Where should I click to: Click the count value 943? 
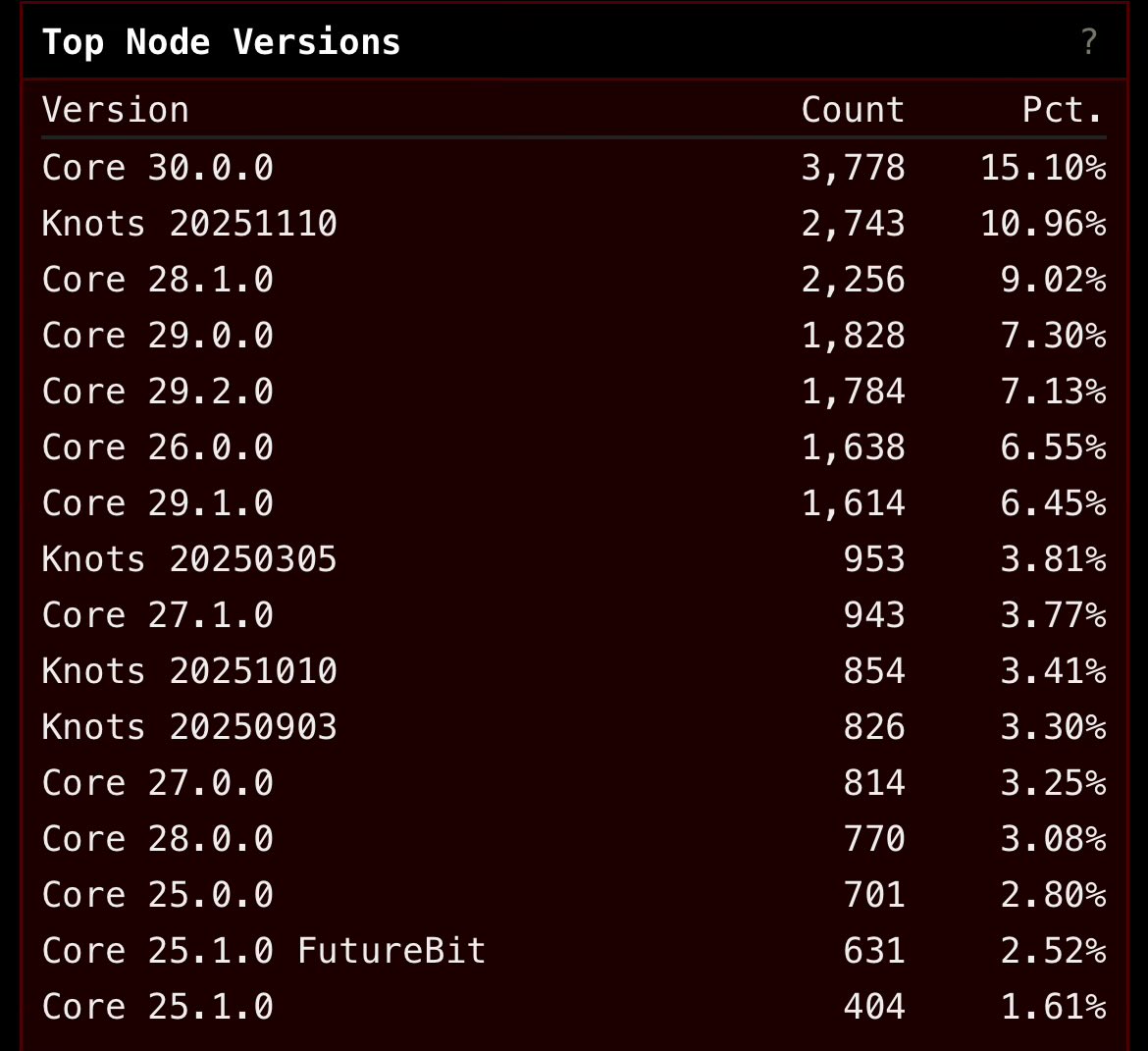click(x=874, y=615)
